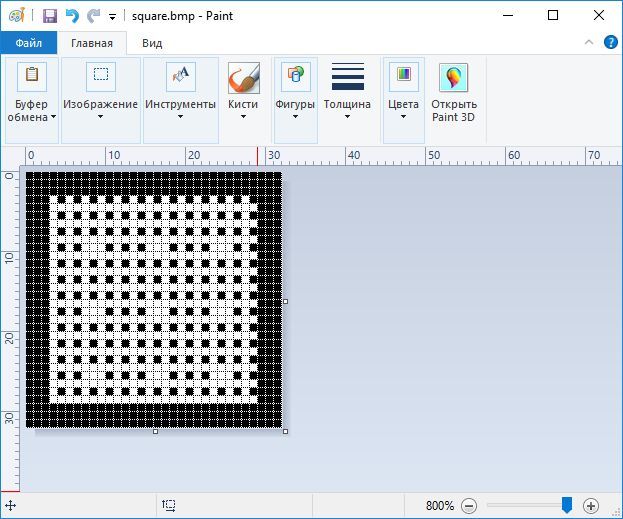623x519 pixels.
Task: Open Paint 3D via its icon
Action: pos(453,77)
